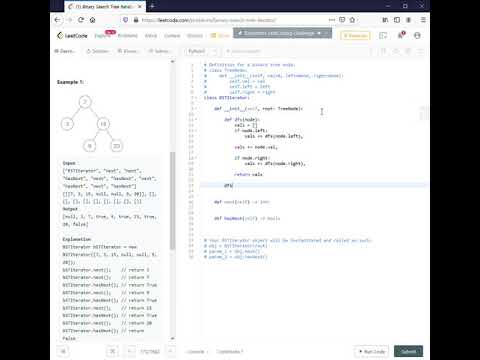Toggle the Firefox sidebar icon
This screenshot has width=480, height=360.
(x=397, y=20)
